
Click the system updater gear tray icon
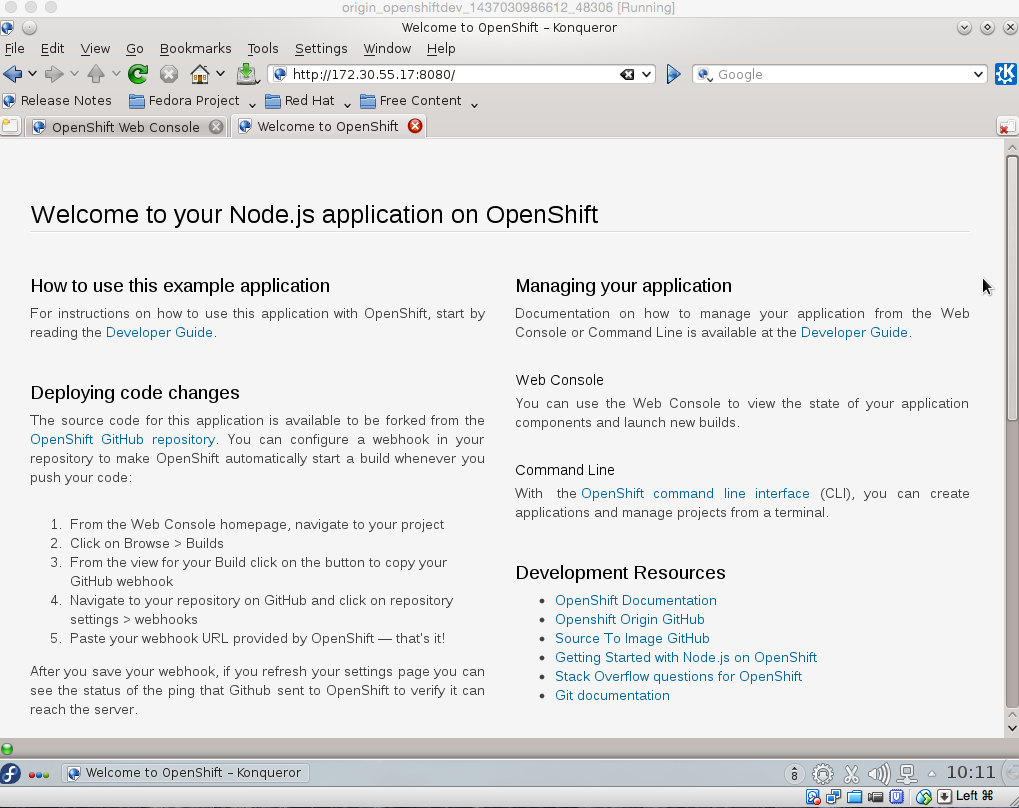[x=823, y=774]
